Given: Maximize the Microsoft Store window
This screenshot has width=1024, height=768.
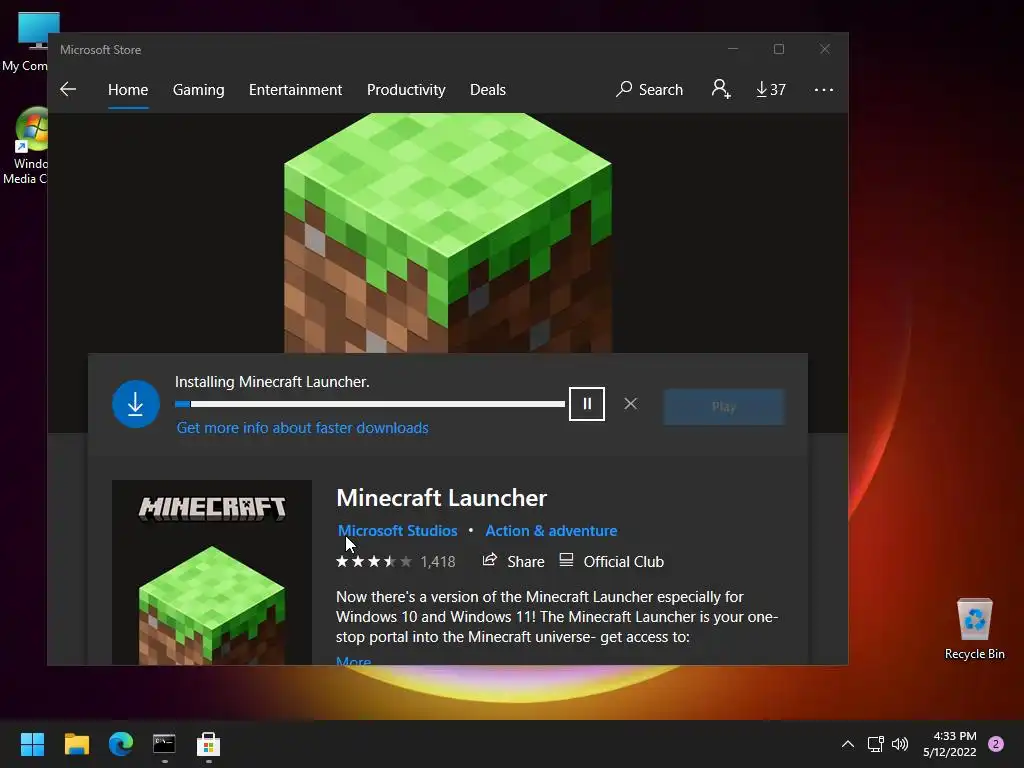Looking at the screenshot, I should pos(778,49).
